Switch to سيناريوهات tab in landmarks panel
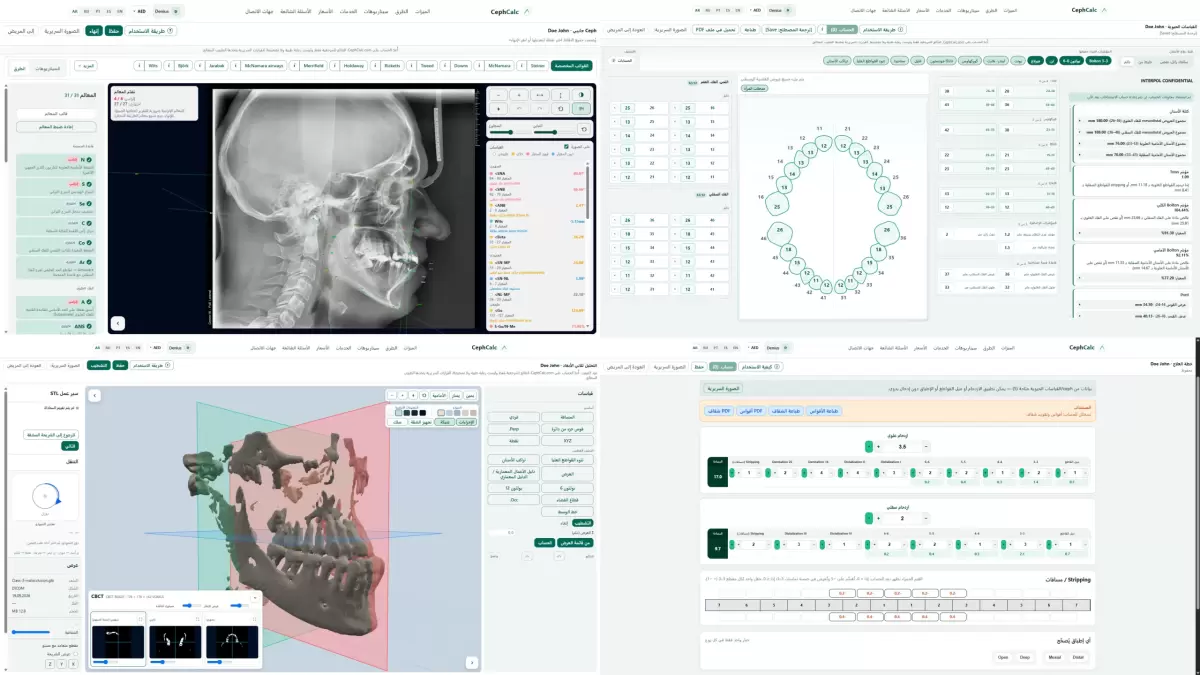The image size is (1200, 675). (50, 68)
